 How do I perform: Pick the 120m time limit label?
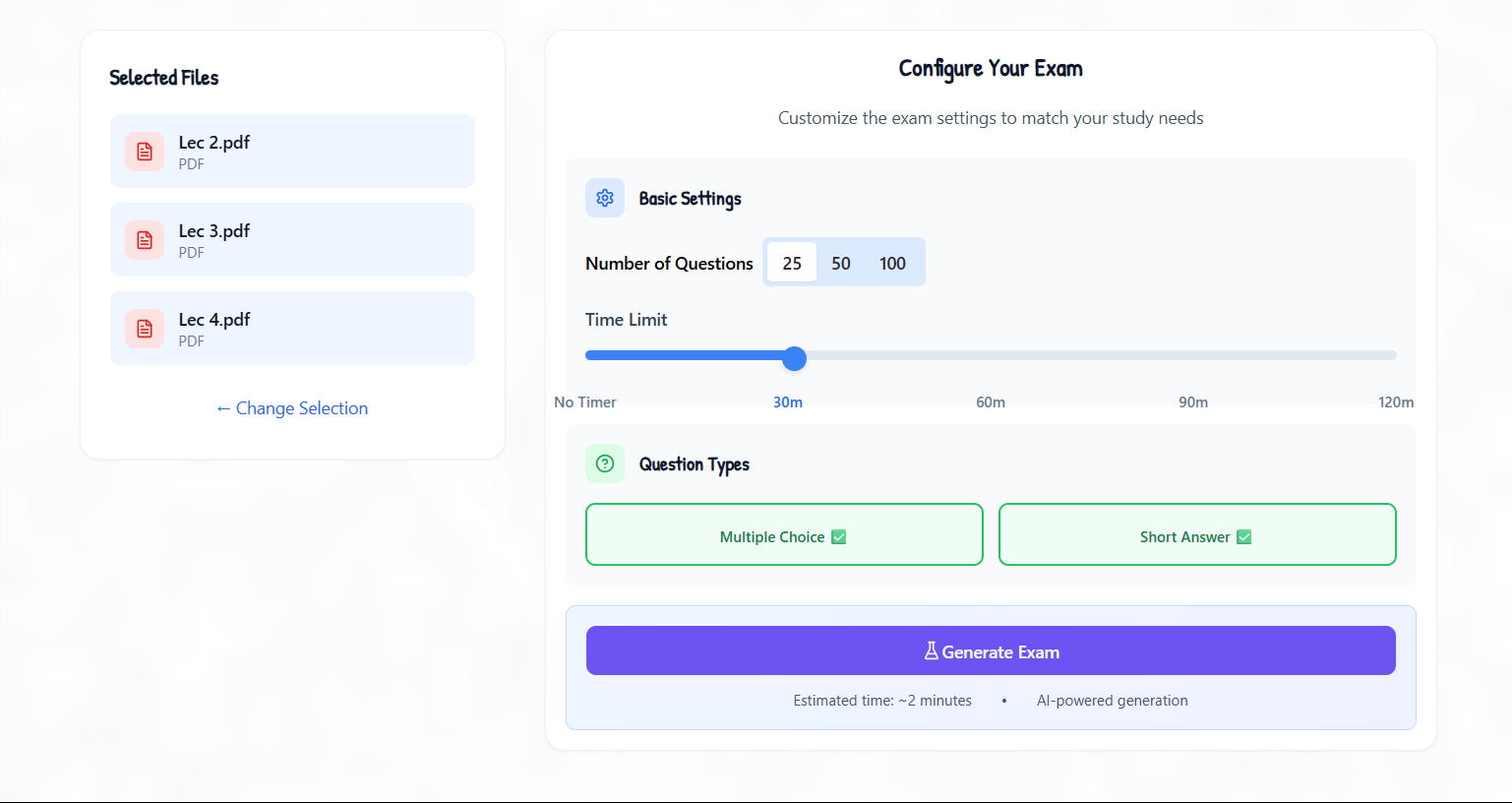point(1395,402)
